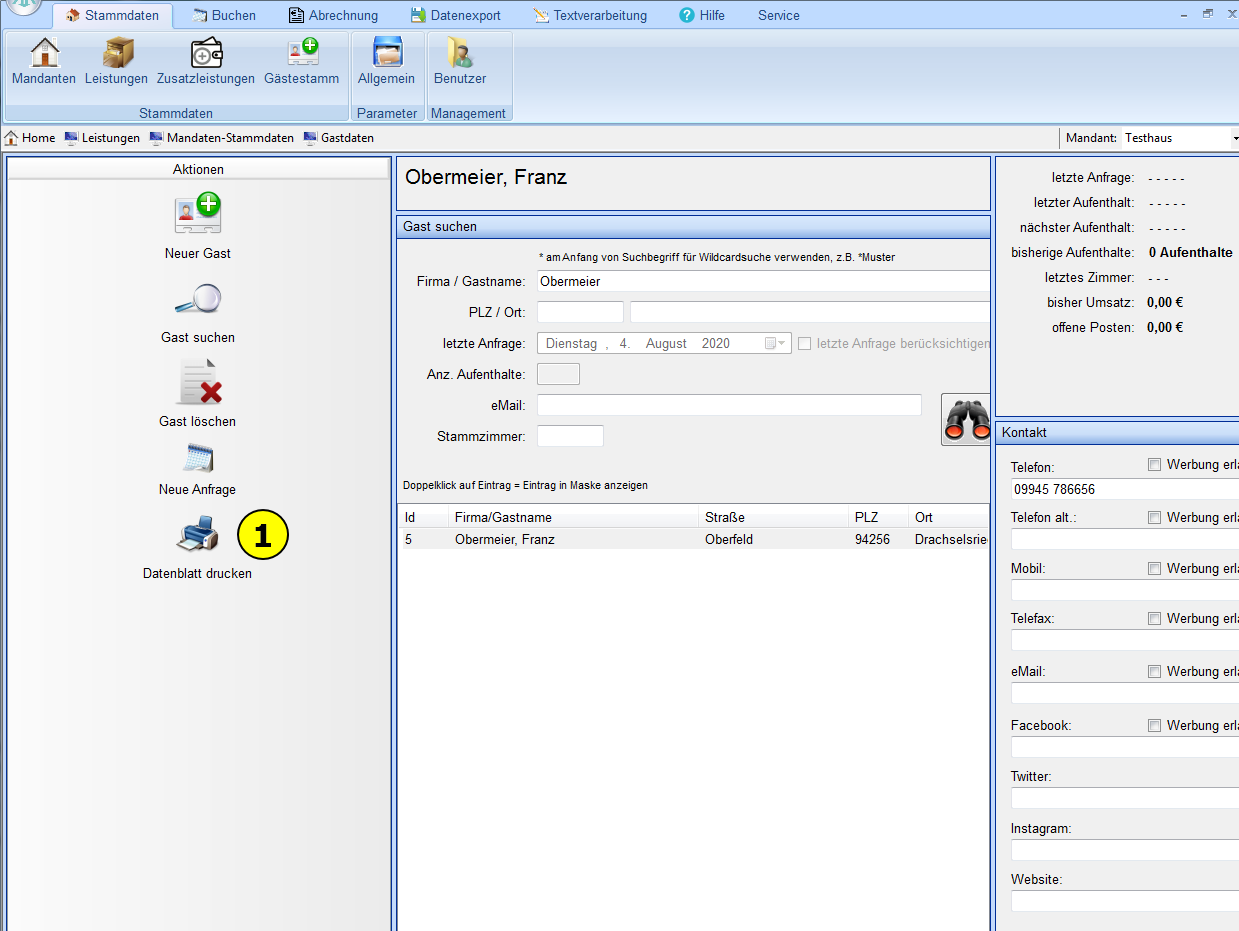Image resolution: width=1239 pixels, height=931 pixels.
Task: Open the Mandanten ribbon icon
Action: pyautogui.click(x=44, y=55)
